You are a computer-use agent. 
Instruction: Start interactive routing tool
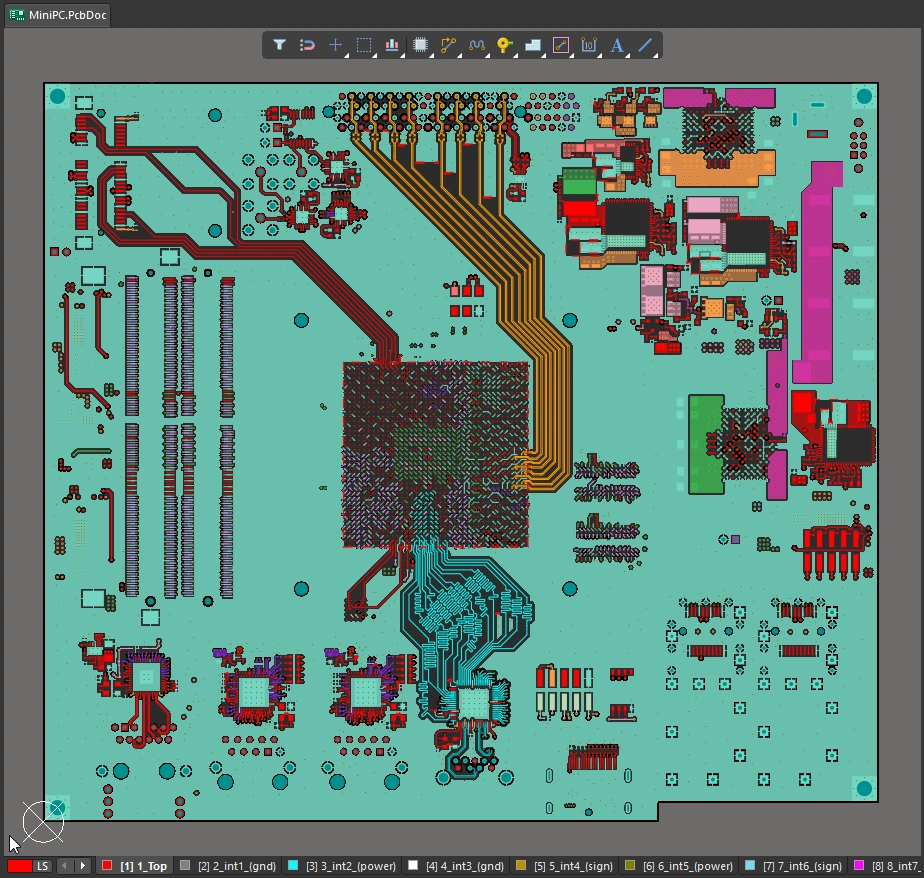coord(448,45)
